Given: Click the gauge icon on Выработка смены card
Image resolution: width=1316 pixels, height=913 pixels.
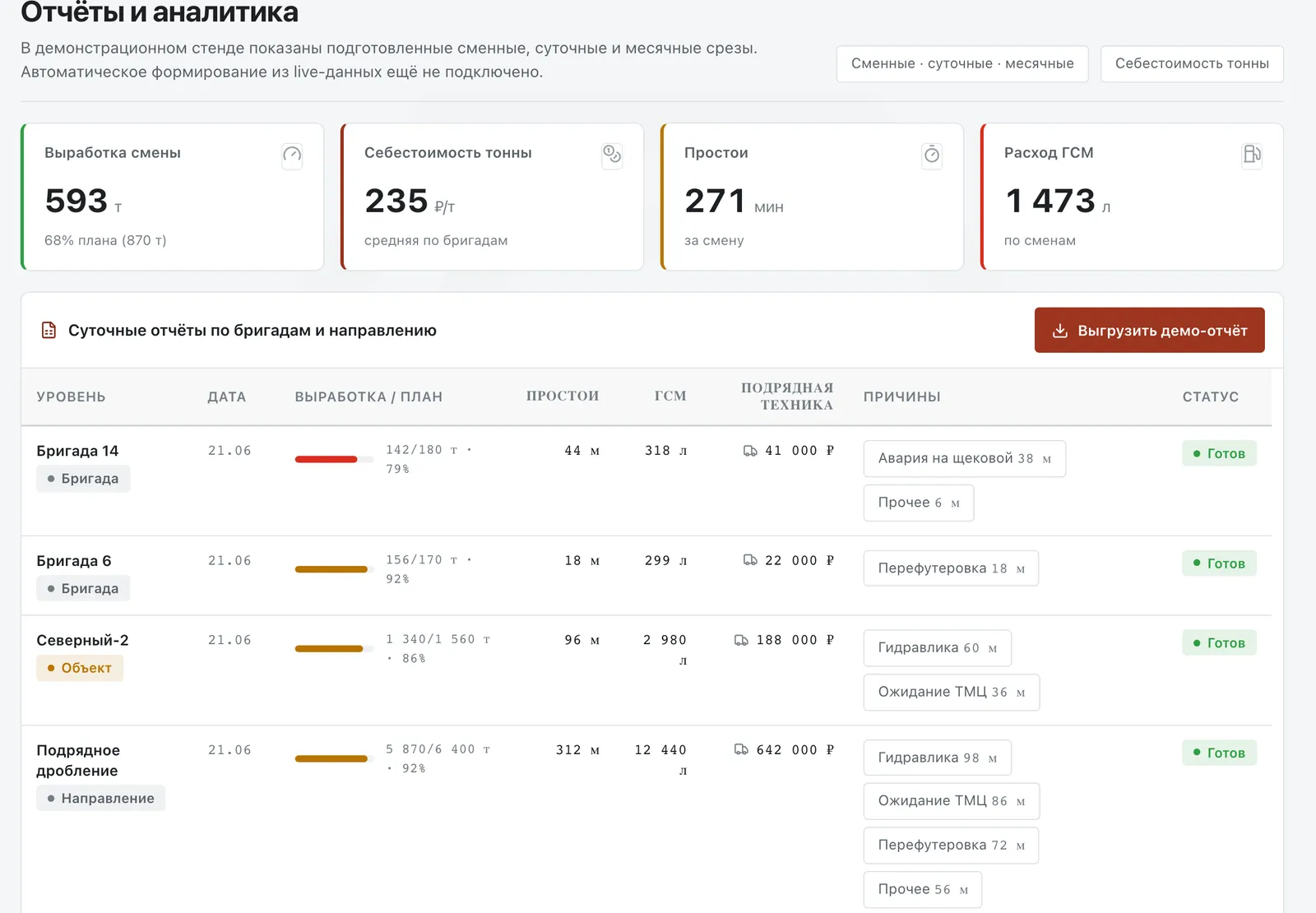Looking at the screenshot, I should pos(292,155).
